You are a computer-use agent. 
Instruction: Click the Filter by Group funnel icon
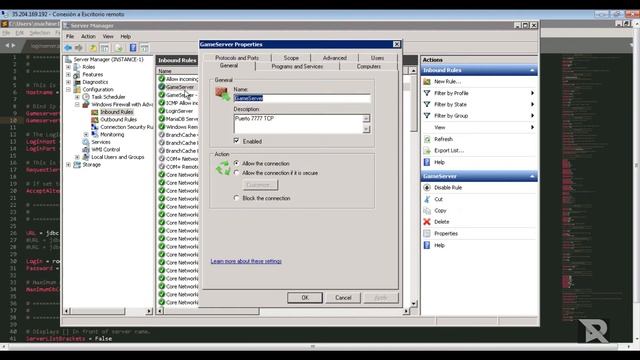pyautogui.click(x=427, y=116)
